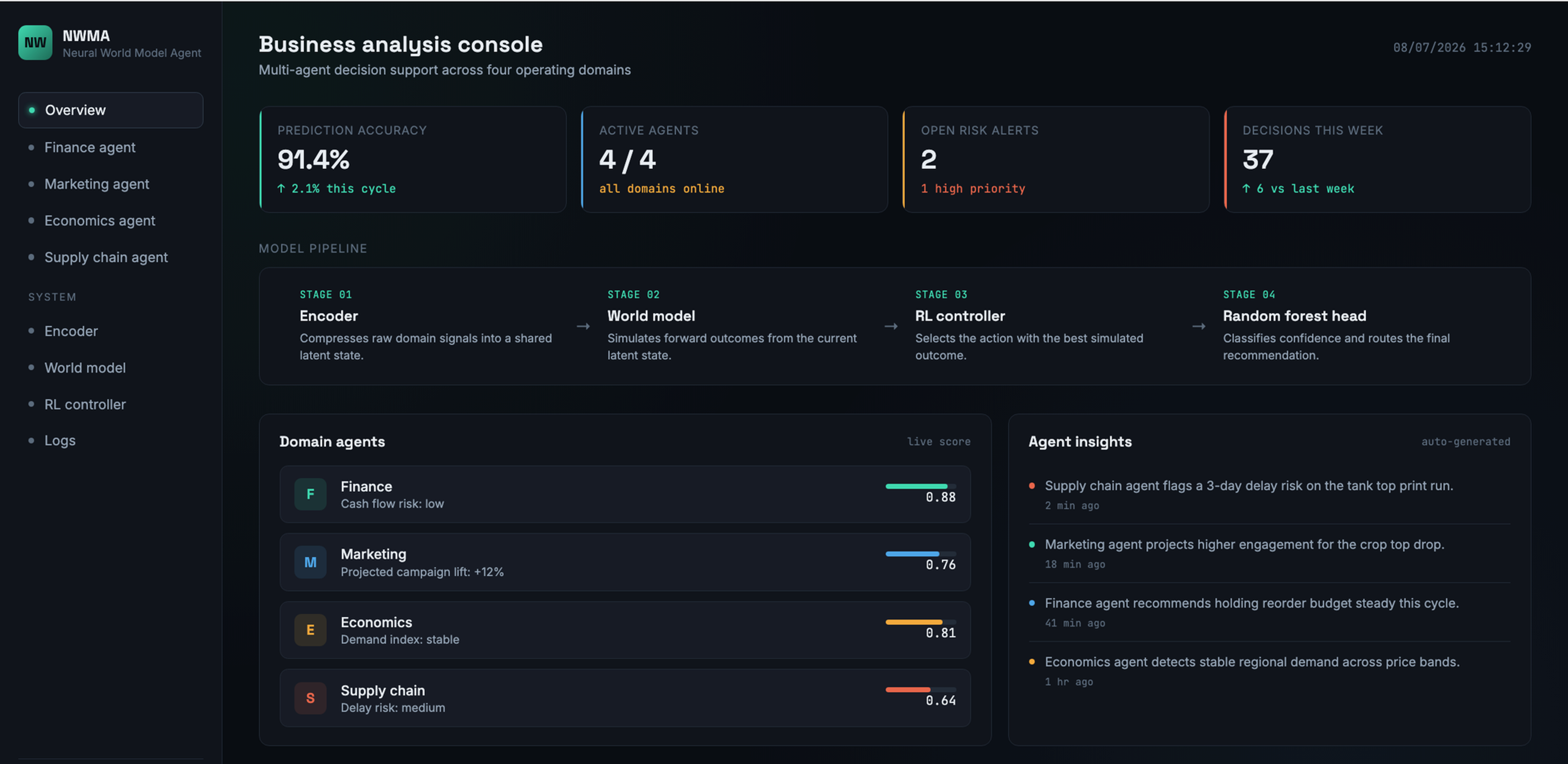Click the Finance F avatar icon

coord(311,494)
